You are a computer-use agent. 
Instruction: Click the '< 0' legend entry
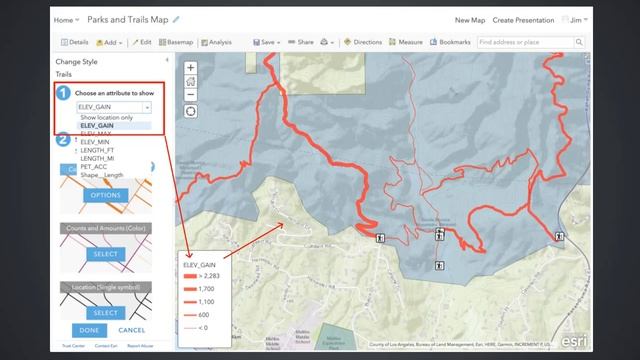click(x=196, y=328)
